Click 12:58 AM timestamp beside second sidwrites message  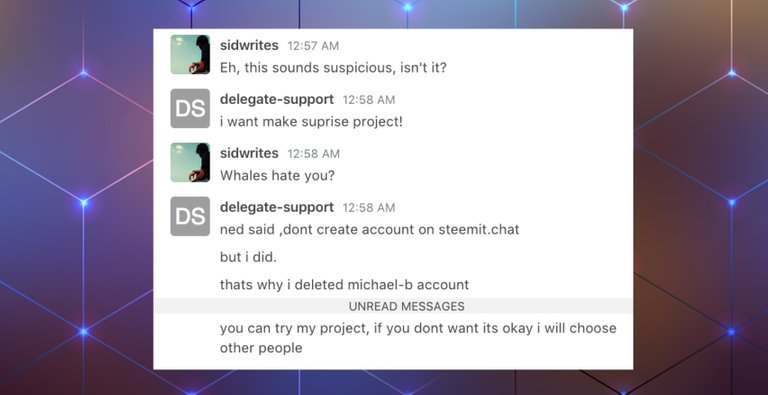[x=313, y=153]
